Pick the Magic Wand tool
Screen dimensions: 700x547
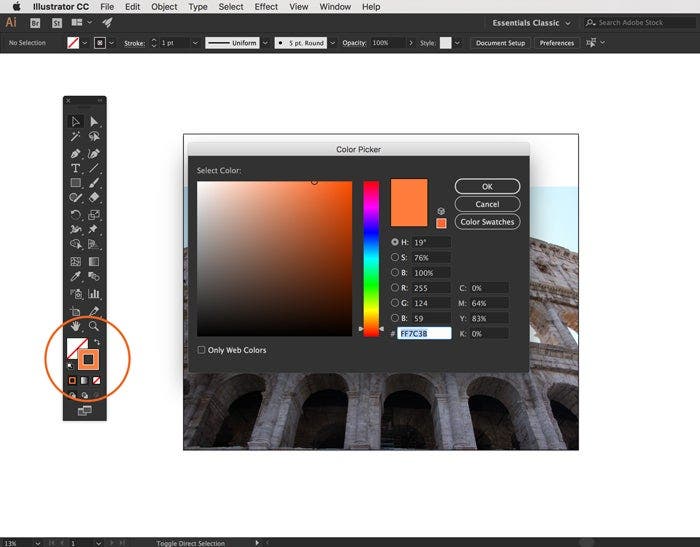pos(75,137)
